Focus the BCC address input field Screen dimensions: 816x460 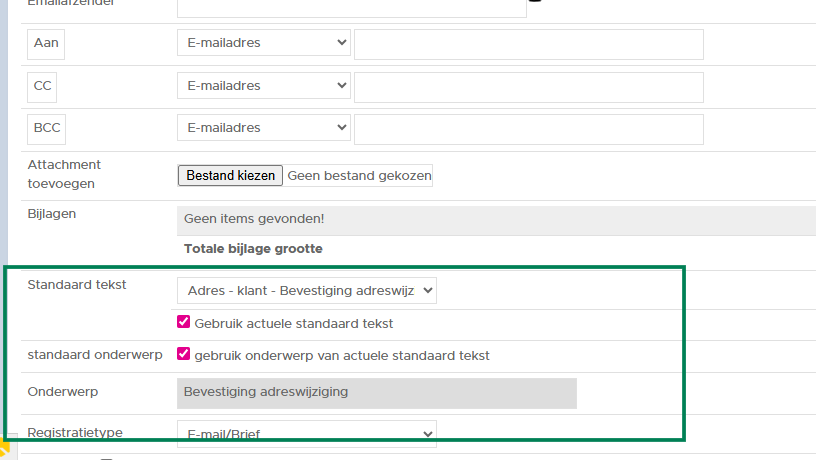pos(528,129)
